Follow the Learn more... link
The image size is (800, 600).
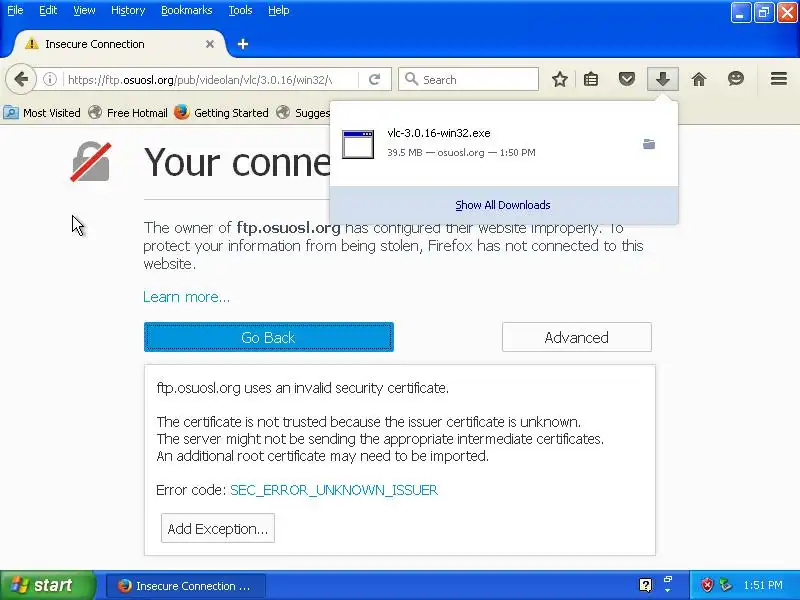pos(187,296)
